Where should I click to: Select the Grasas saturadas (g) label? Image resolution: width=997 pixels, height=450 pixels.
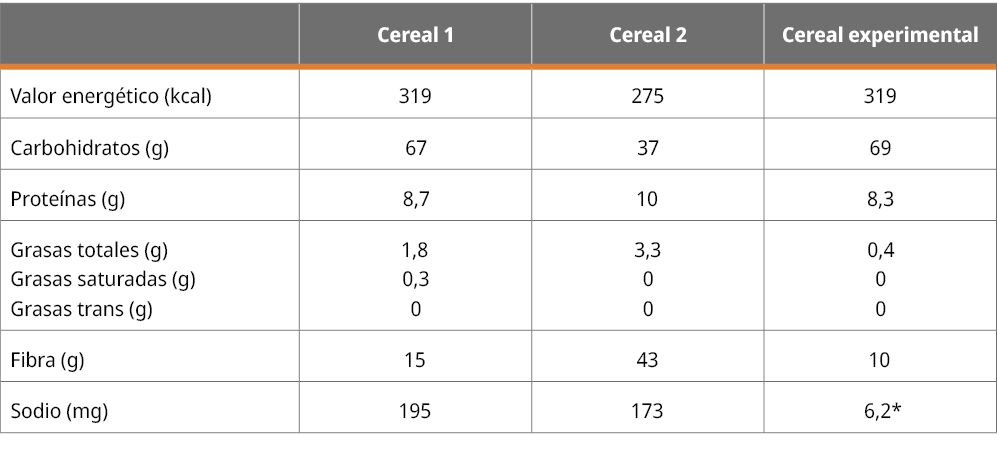tap(102, 279)
